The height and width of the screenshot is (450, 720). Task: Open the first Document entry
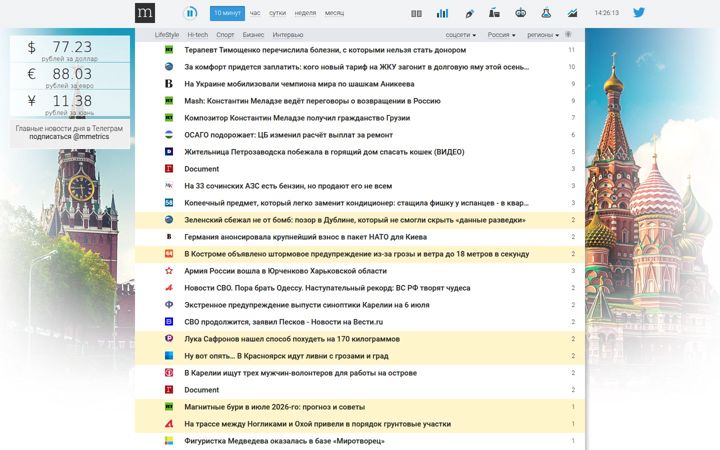[x=202, y=169]
